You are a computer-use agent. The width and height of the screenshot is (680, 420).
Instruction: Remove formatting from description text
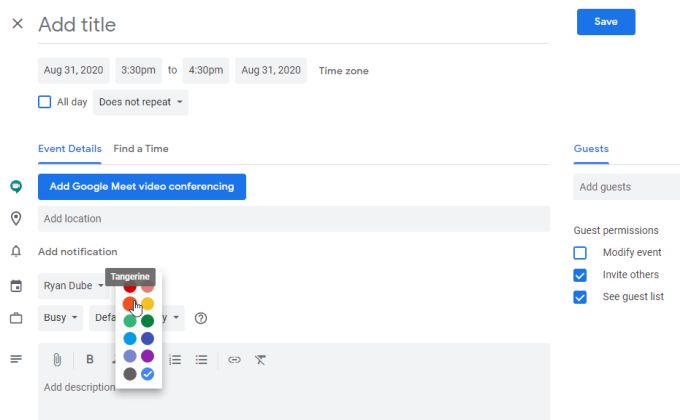260,360
